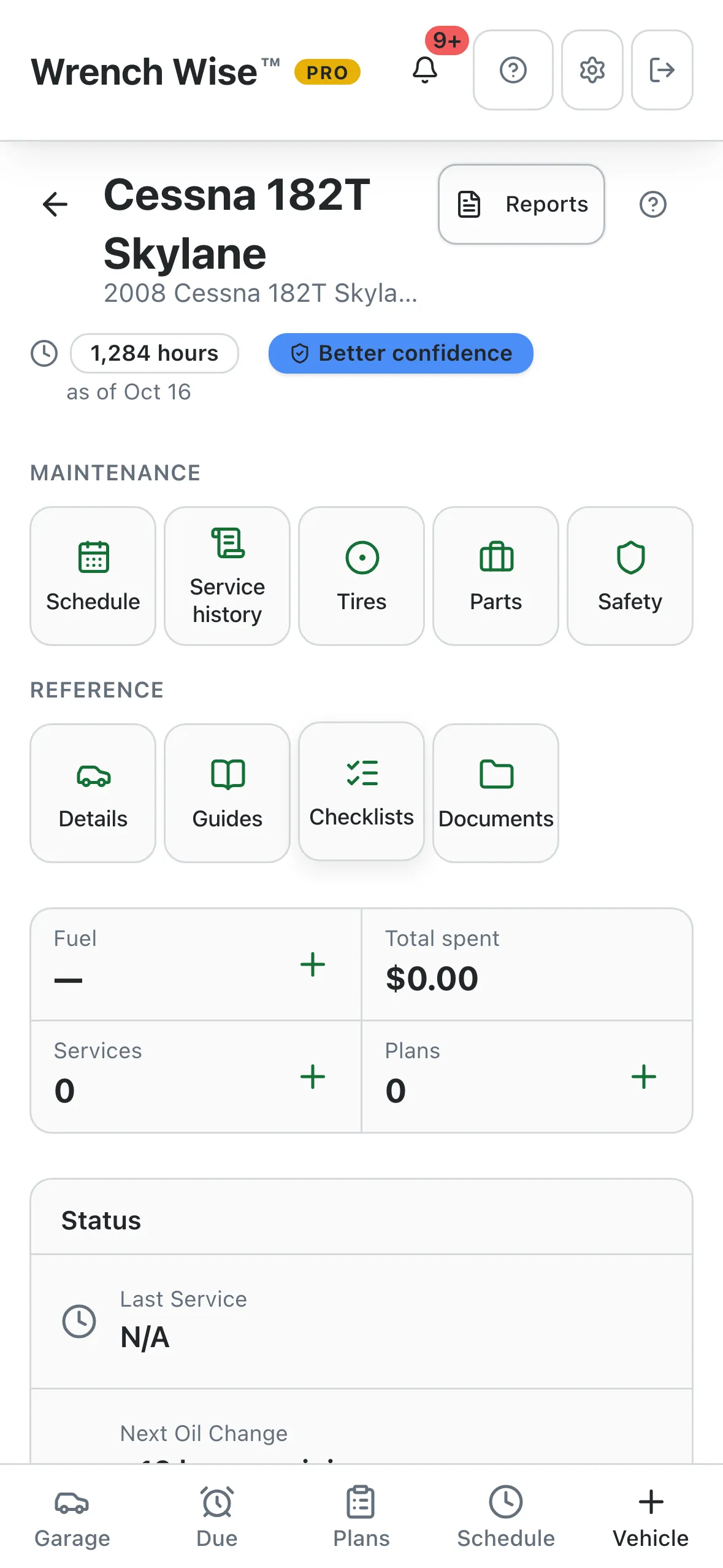
Task: Add a fuel entry with plus
Action: pyautogui.click(x=313, y=964)
